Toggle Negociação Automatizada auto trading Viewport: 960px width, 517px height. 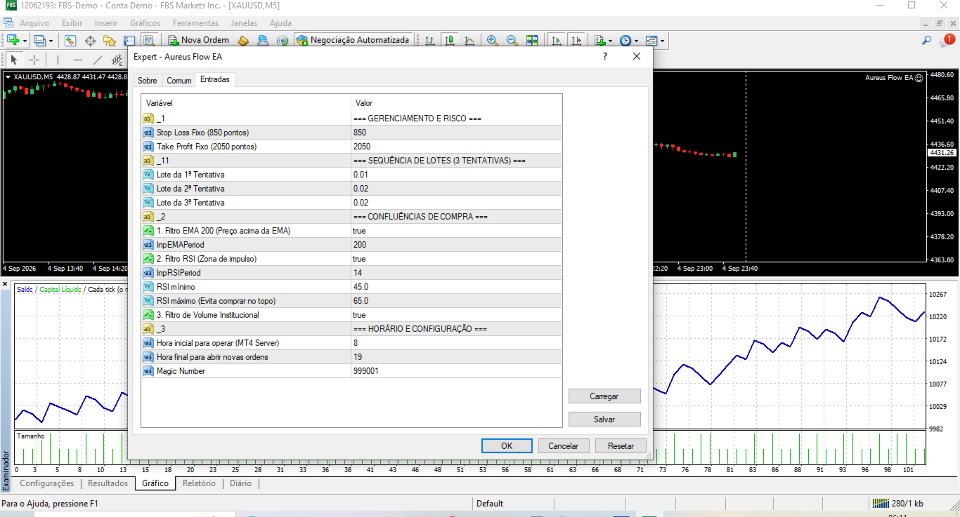[x=353, y=40]
